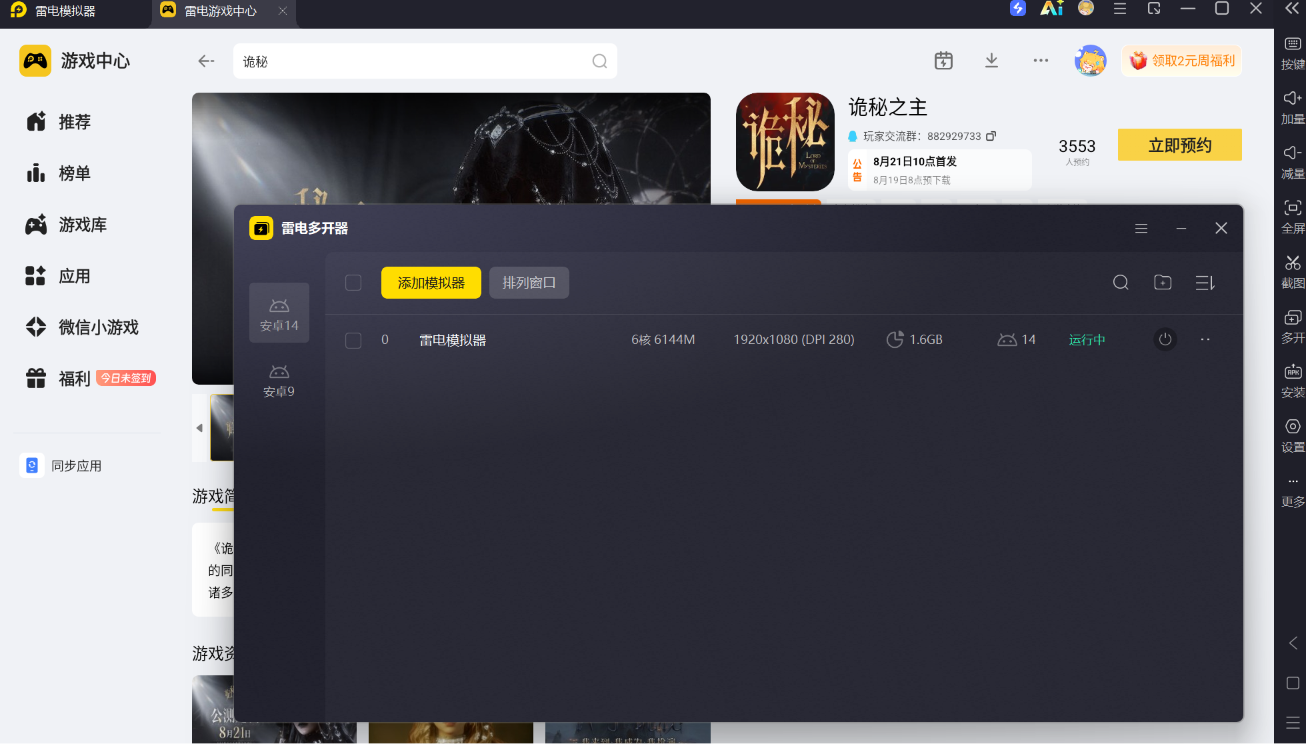Select the 安卓14 tab in the multi-instance manager
The width and height of the screenshot is (1306, 744).
279,313
